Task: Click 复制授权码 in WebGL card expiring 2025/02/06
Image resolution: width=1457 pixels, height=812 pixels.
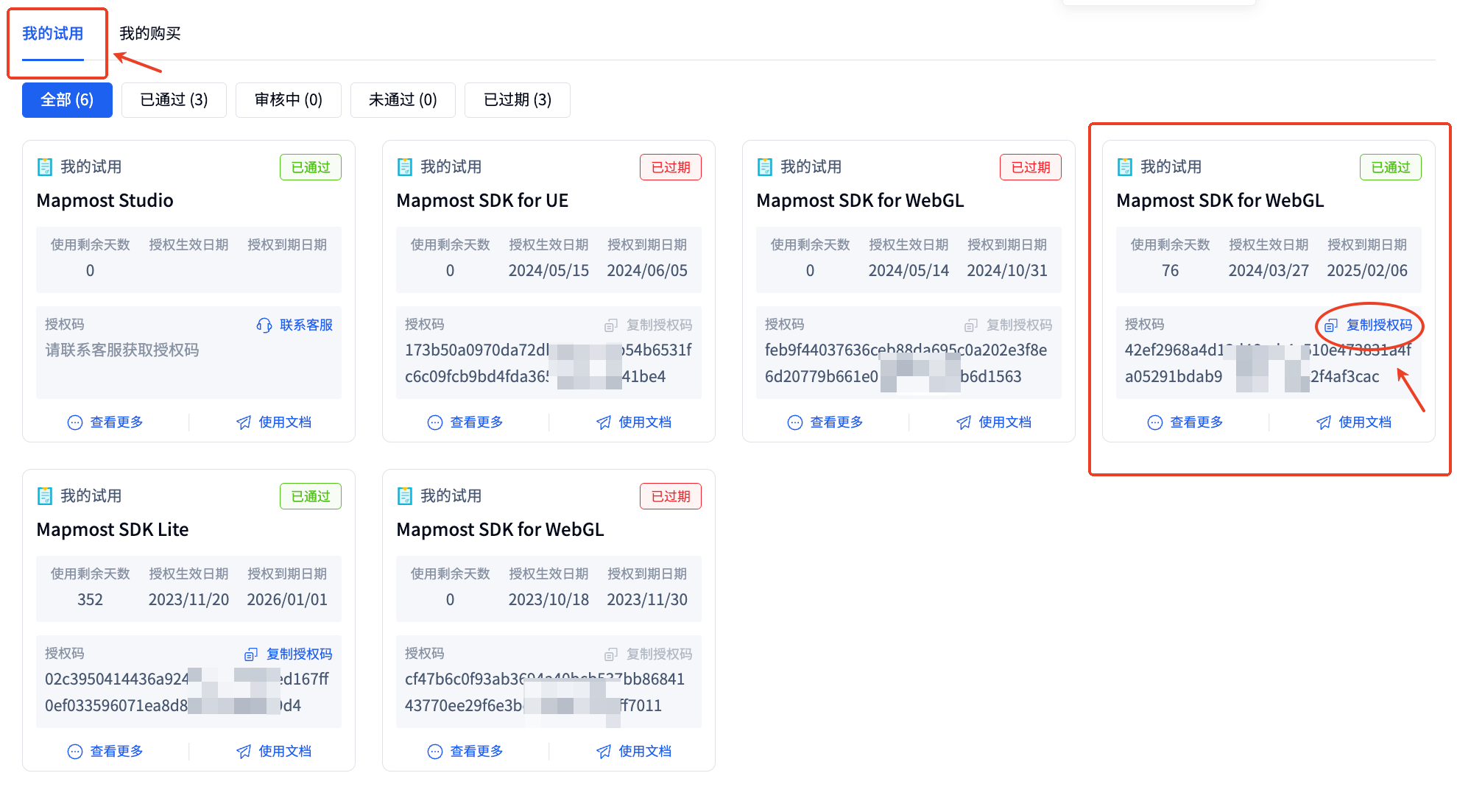Action: point(1379,325)
